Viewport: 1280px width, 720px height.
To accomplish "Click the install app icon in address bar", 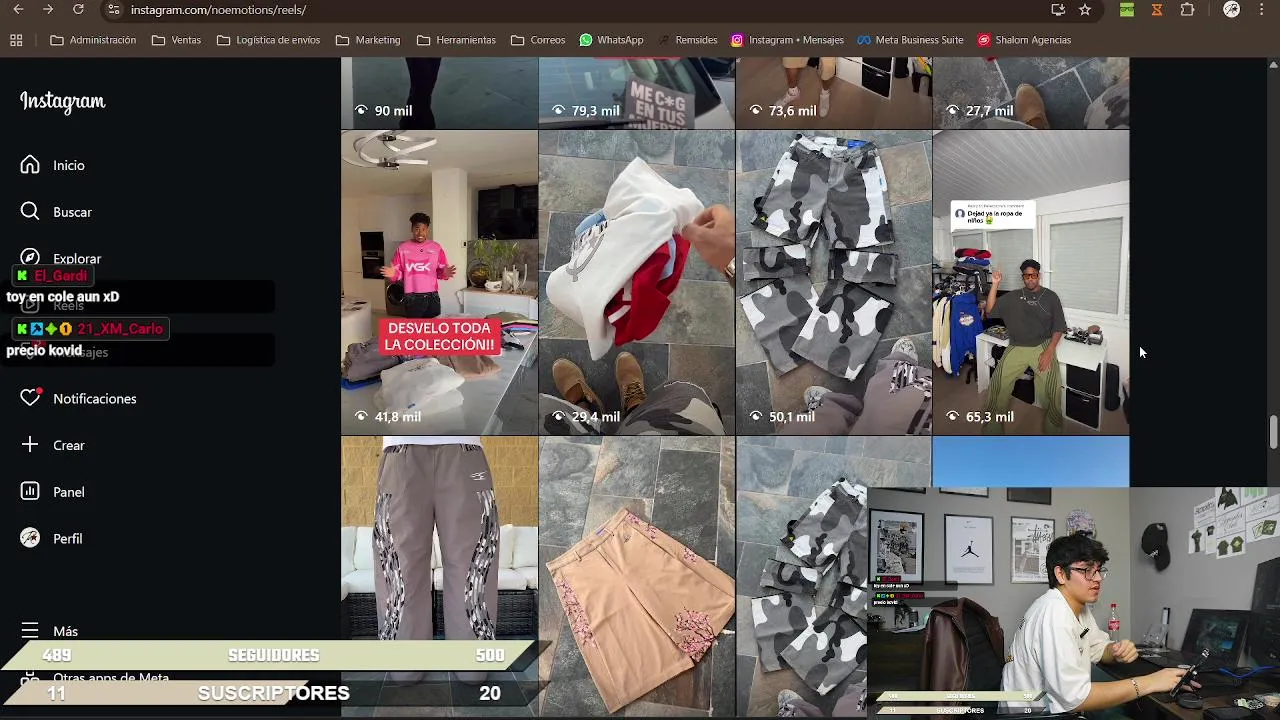I will click(1058, 10).
